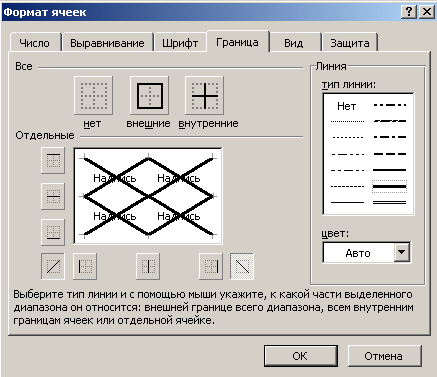Viewport: 437px width, 377px height.
Task: Toggle the top border button
Action: [x=53, y=161]
